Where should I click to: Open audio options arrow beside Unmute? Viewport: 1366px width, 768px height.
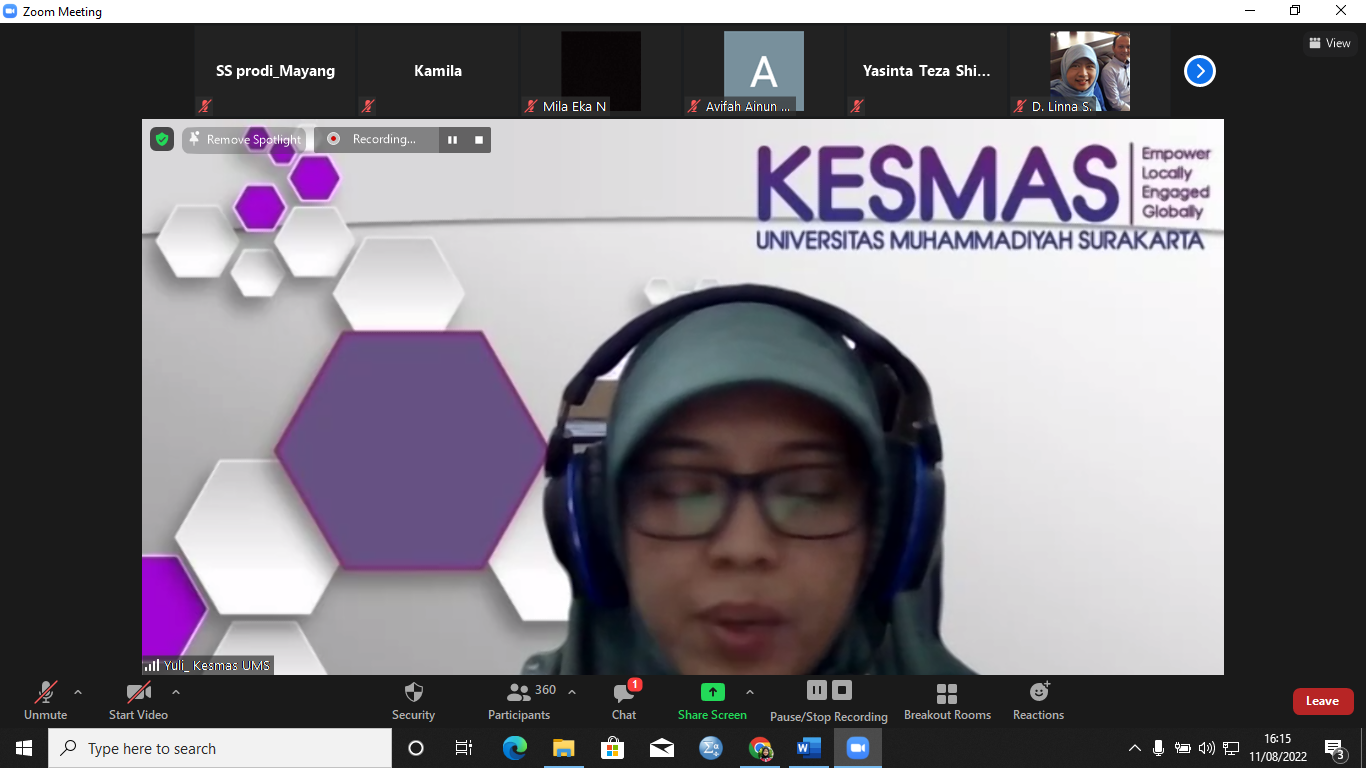(78, 692)
